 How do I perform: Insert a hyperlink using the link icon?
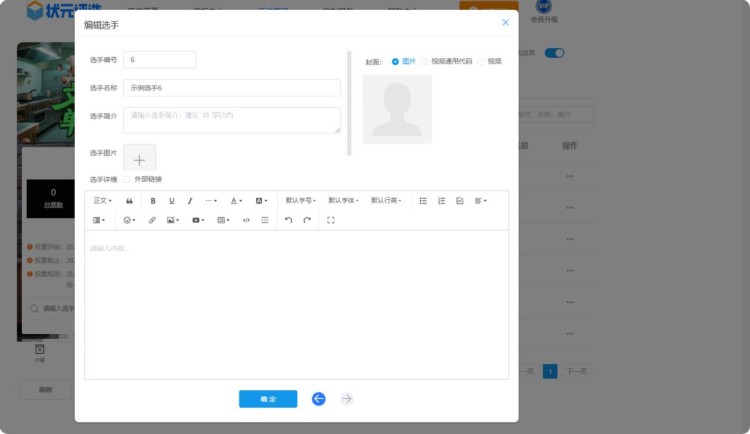tap(152, 220)
